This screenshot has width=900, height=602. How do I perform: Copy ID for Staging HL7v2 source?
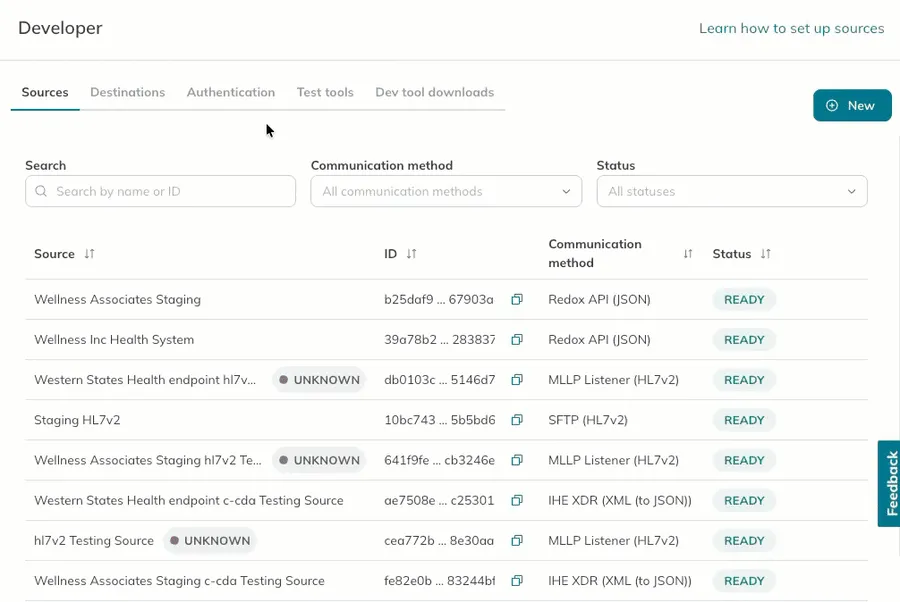[517, 420]
